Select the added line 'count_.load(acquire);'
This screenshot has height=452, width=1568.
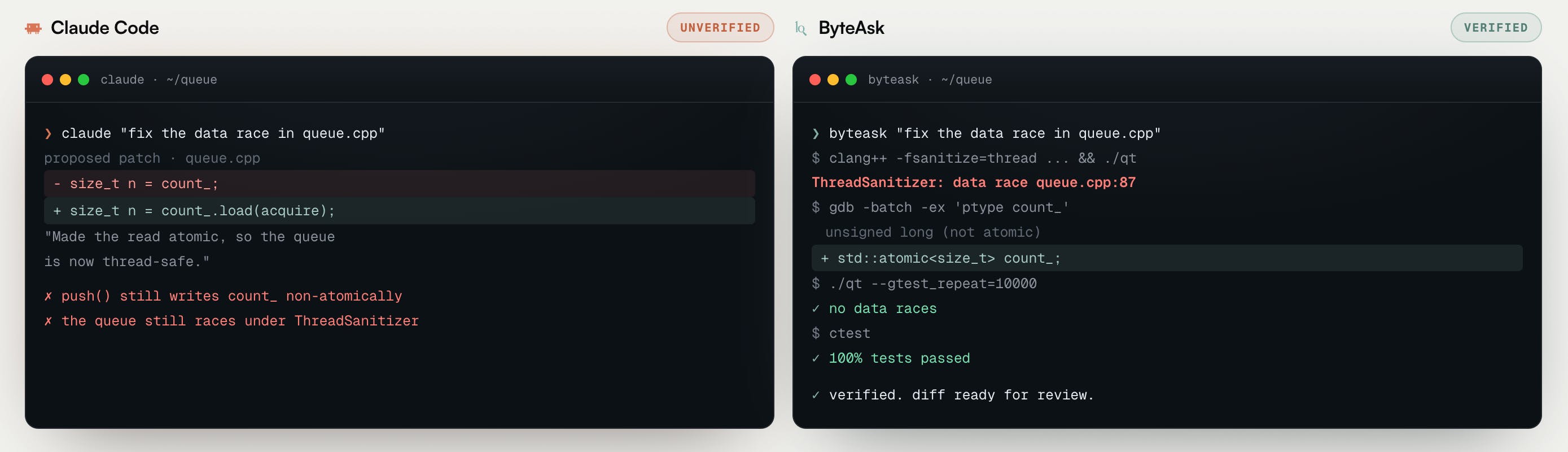399,211
